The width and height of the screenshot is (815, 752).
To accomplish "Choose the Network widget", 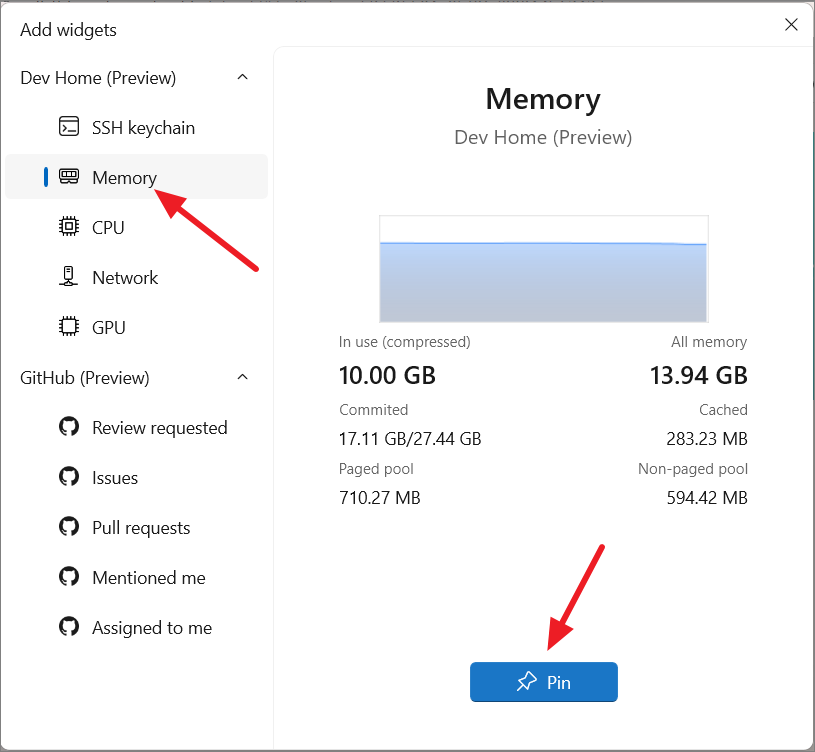I will point(136,277).
